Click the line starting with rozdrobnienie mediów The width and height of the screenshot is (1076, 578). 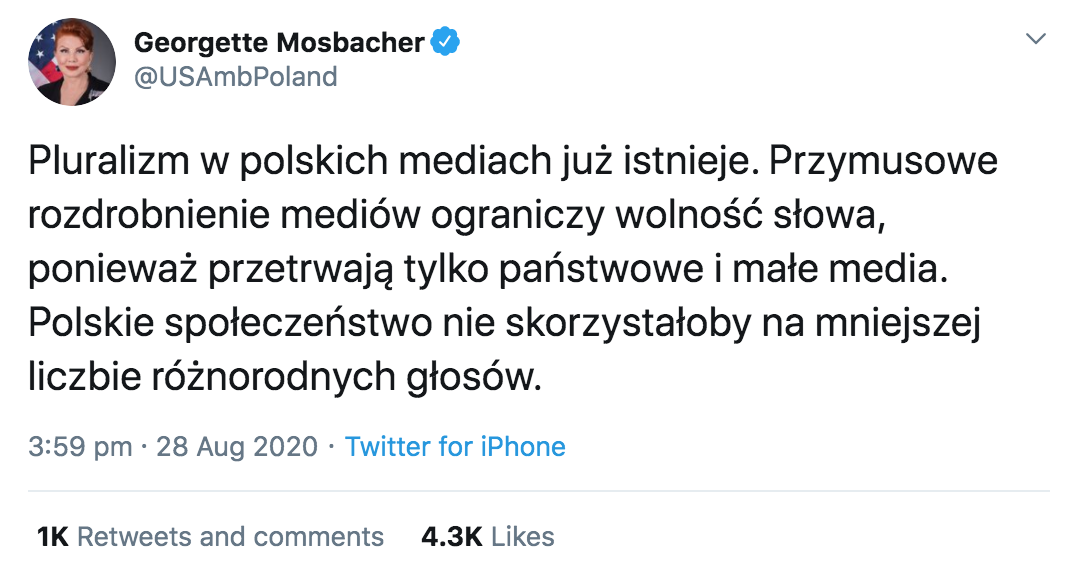457,215
